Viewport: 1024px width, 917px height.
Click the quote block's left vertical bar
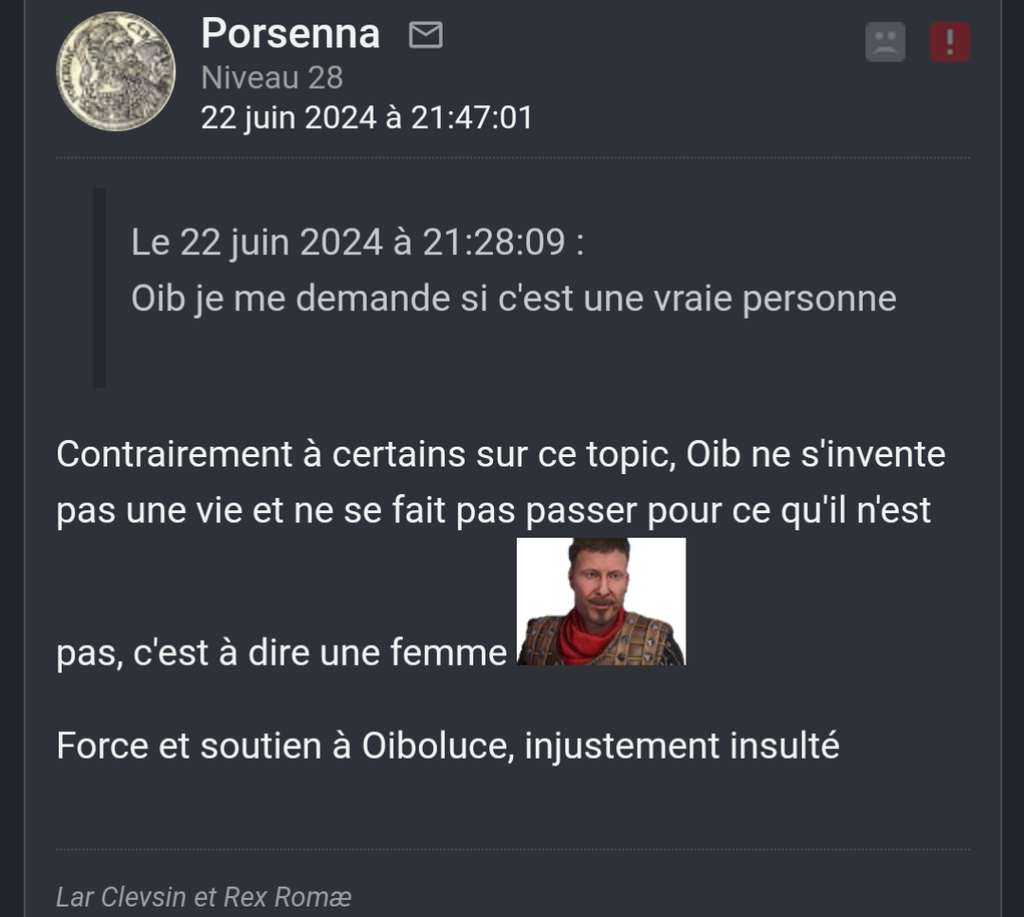coord(99,287)
